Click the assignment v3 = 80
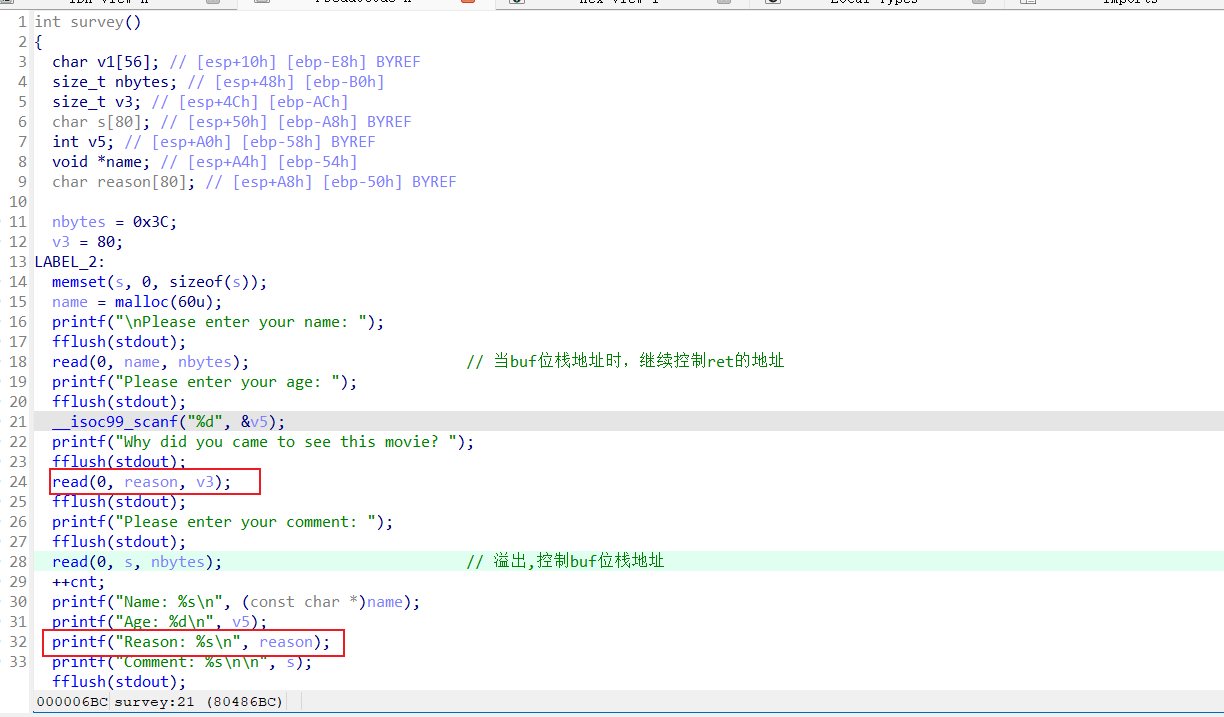The height and width of the screenshot is (717, 1224). [88, 242]
